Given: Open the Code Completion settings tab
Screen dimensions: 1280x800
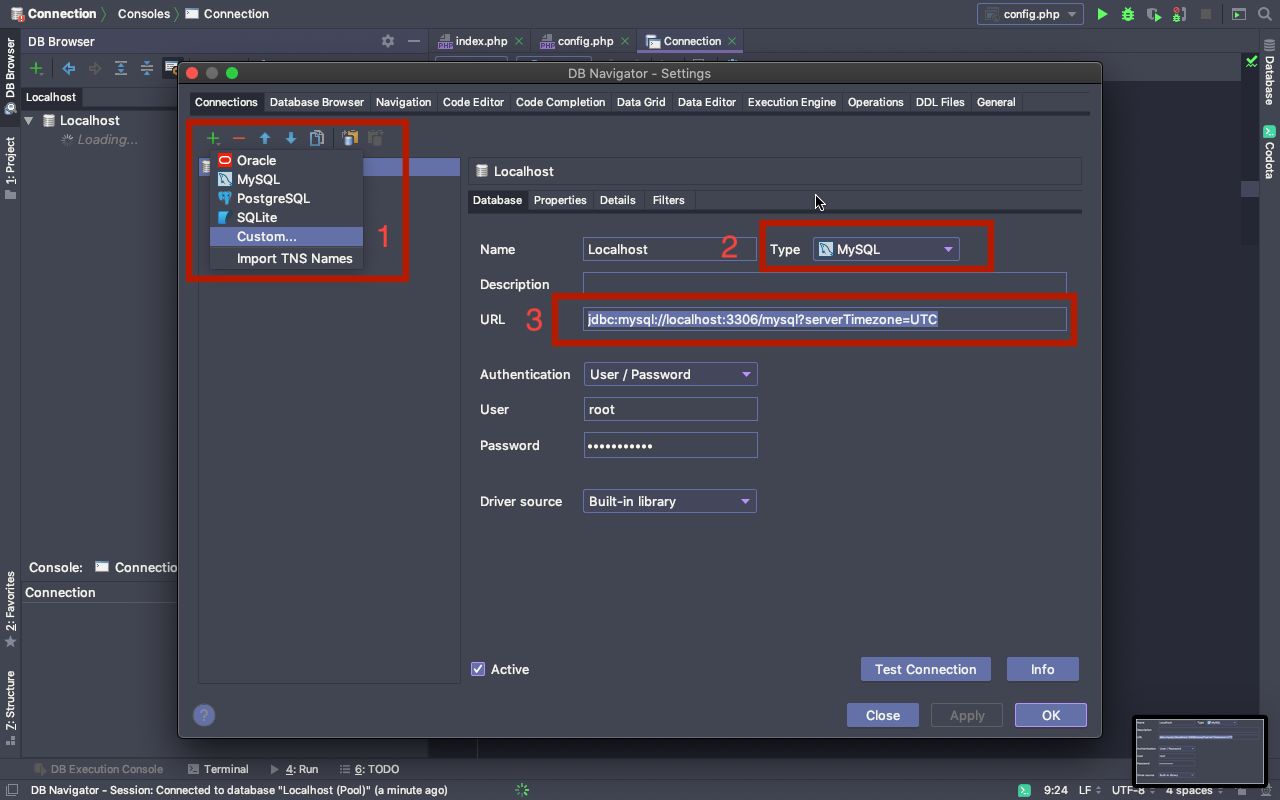Looking at the screenshot, I should (560, 102).
